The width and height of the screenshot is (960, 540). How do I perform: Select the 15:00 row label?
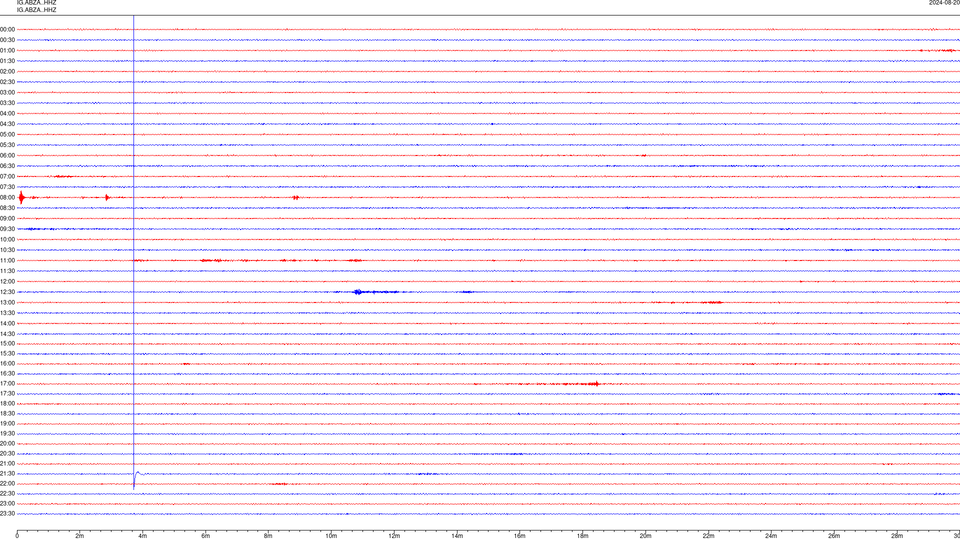(7, 343)
